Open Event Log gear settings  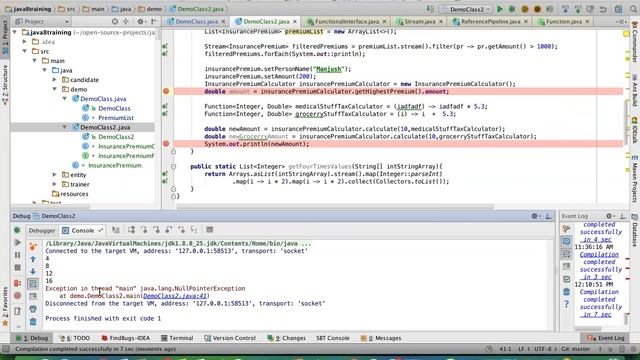609,216
